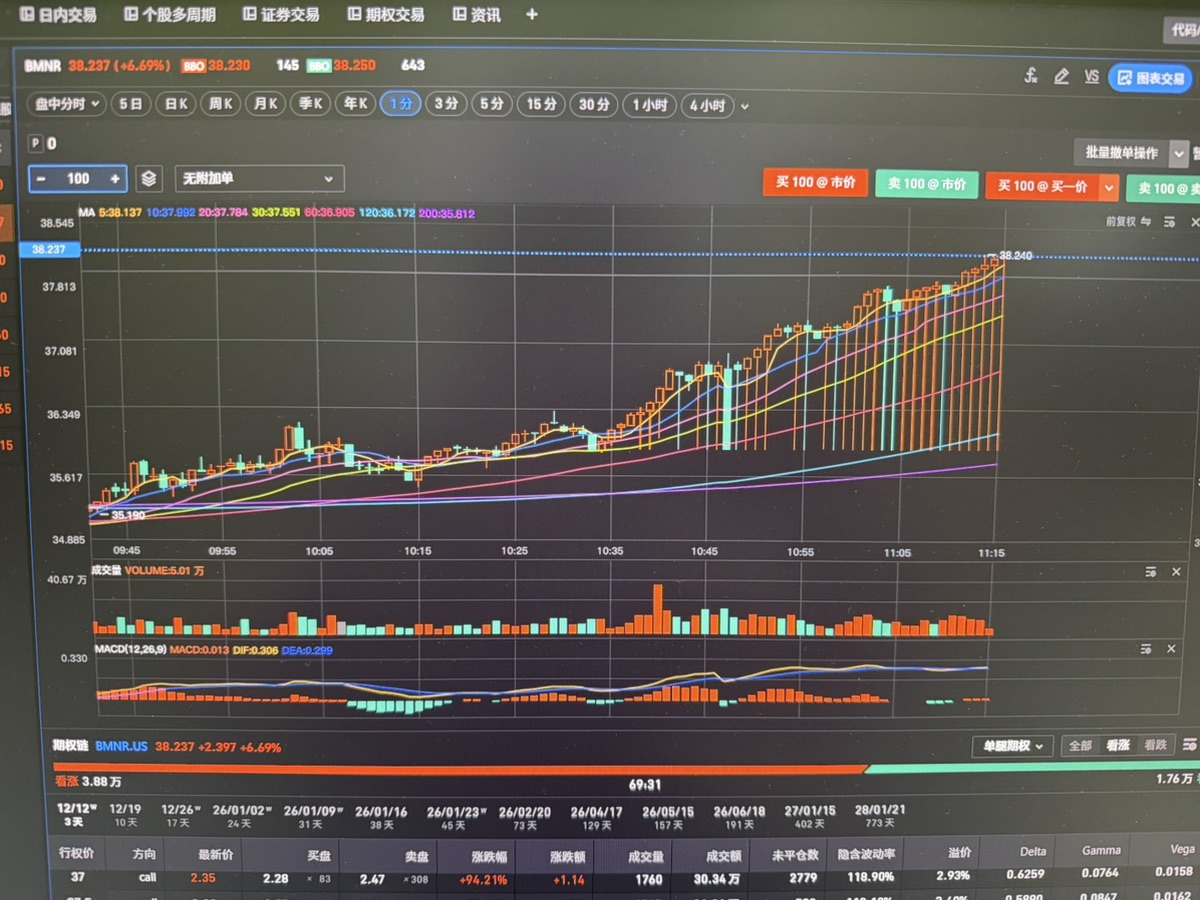Click the 日内交易 tab layout icon
1200x900 pixels.
[x=27, y=15]
